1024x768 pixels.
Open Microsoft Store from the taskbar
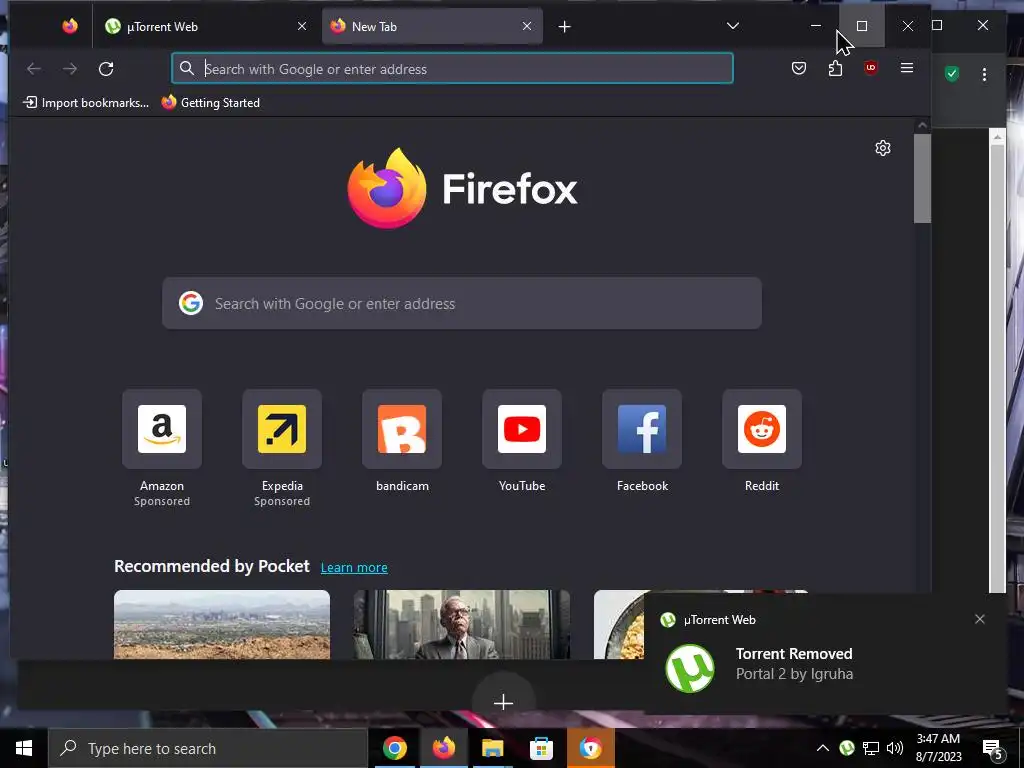(541, 748)
